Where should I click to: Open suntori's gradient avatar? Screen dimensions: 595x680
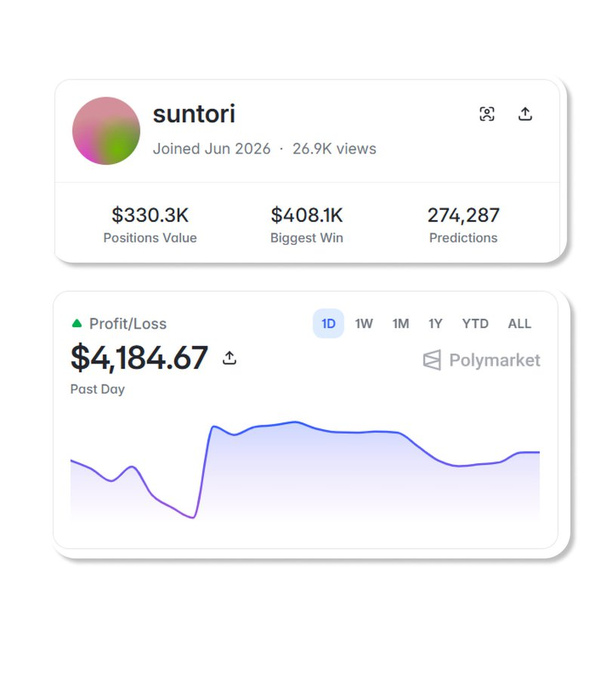point(106,131)
